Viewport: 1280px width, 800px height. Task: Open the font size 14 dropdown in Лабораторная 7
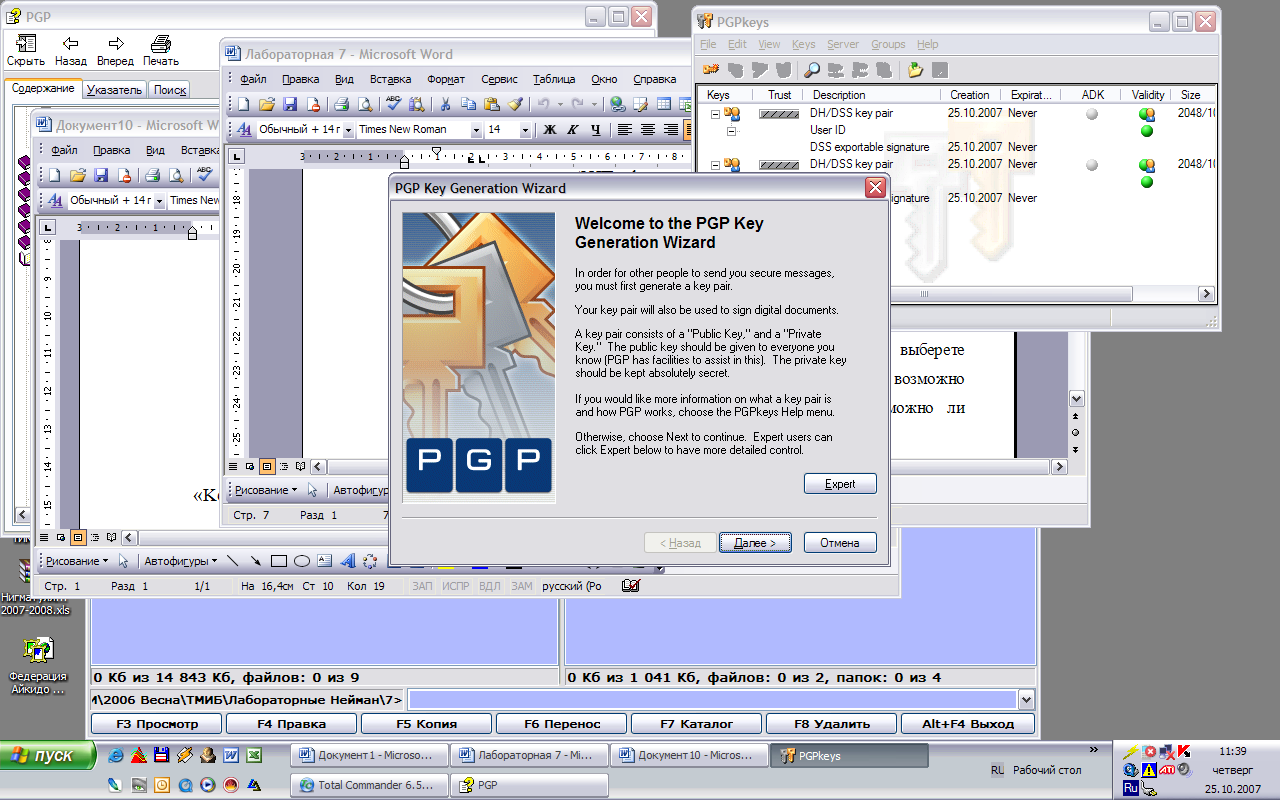(x=525, y=130)
